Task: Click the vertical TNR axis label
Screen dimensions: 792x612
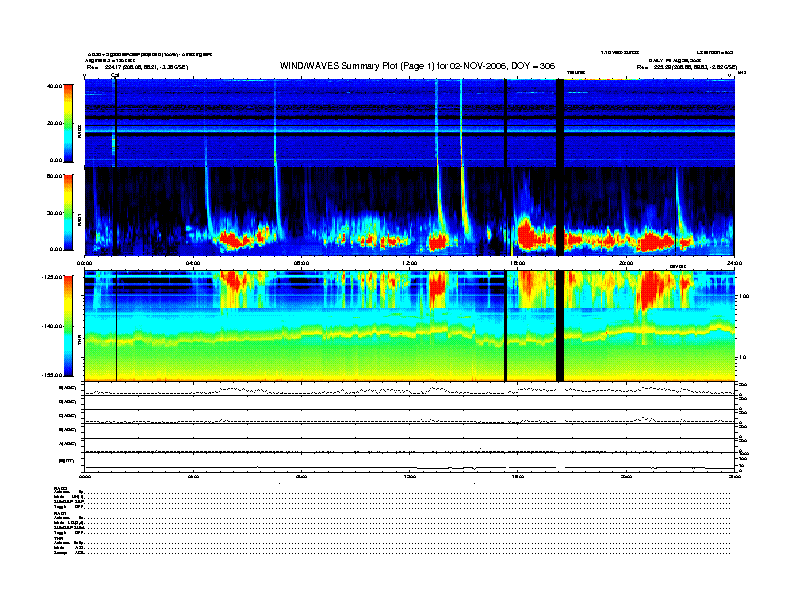Action: 79,342
